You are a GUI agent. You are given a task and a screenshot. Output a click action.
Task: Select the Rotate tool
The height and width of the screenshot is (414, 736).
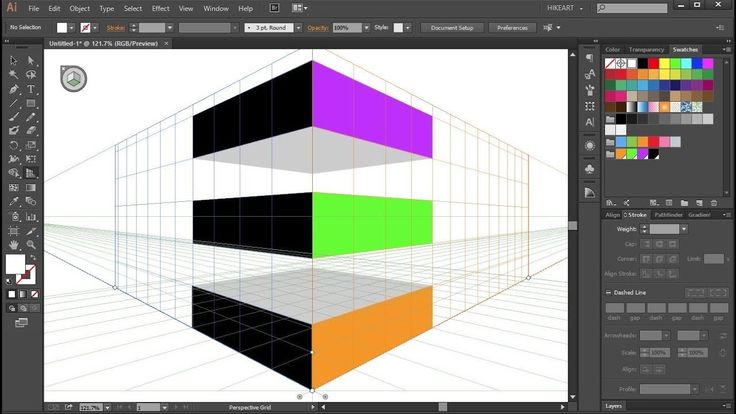point(14,145)
